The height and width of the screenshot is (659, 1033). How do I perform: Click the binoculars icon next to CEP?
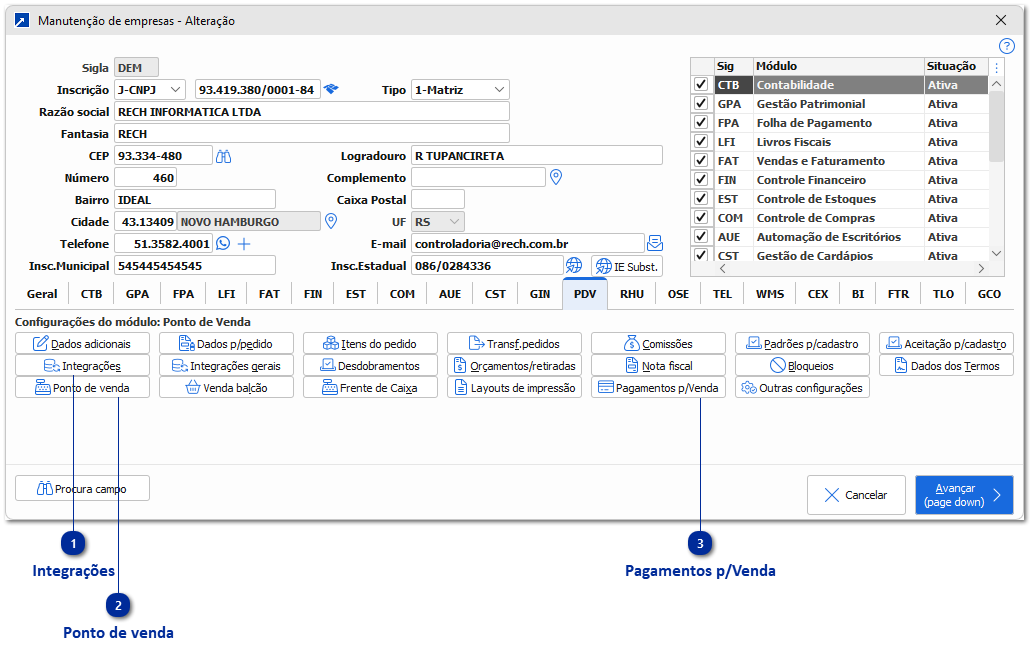pyautogui.click(x=224, y=156)
